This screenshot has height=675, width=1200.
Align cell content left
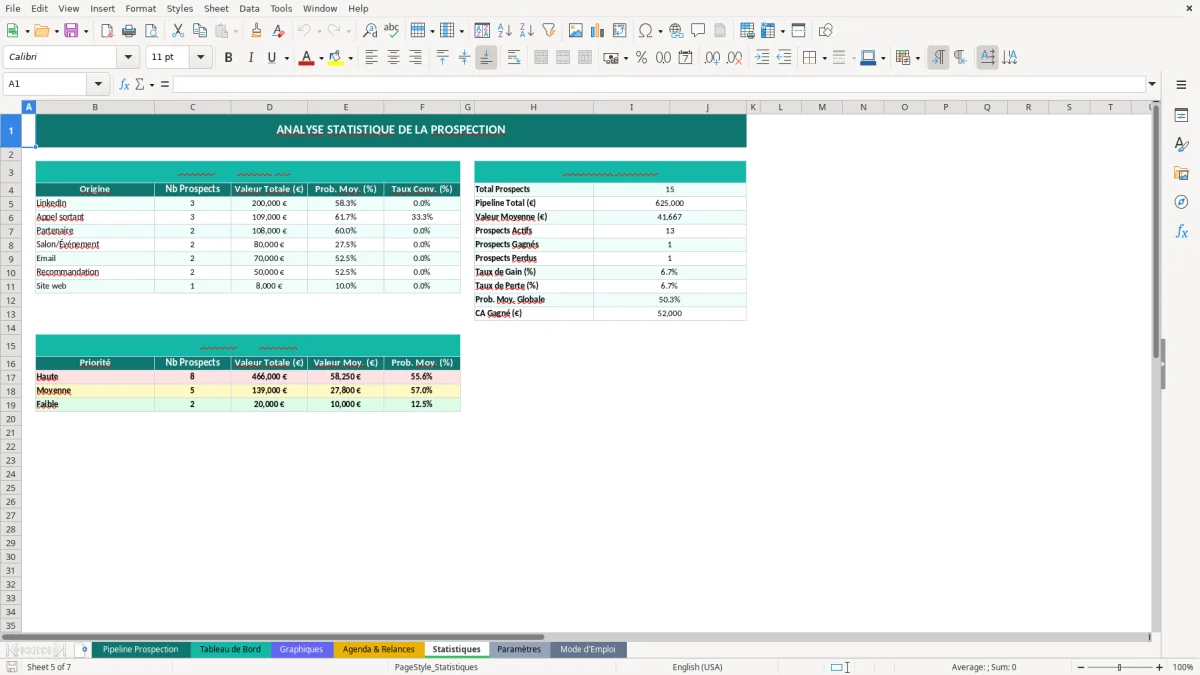[x=371, y=58]
